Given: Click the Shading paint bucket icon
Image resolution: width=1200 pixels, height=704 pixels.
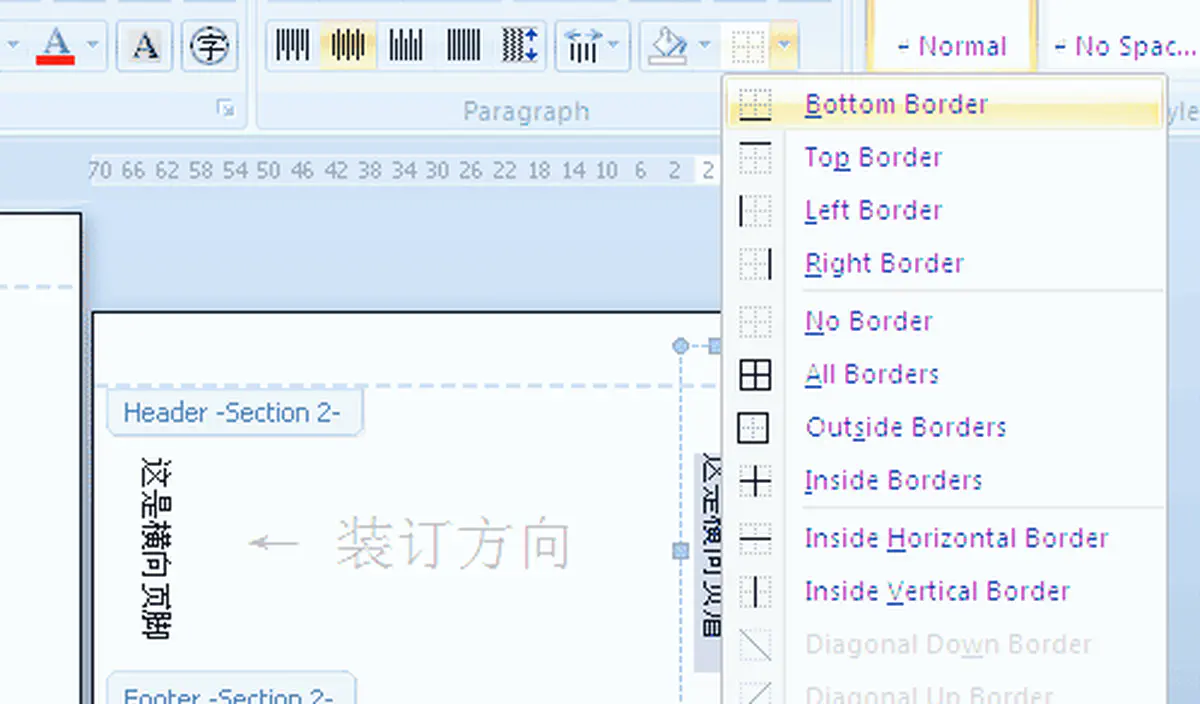Looking at the screenshot, I should (x=667, y=46).
